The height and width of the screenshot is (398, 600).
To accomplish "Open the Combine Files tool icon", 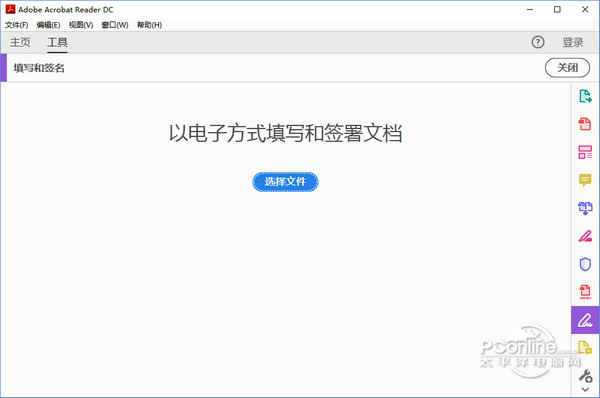I will pos(585,208).
